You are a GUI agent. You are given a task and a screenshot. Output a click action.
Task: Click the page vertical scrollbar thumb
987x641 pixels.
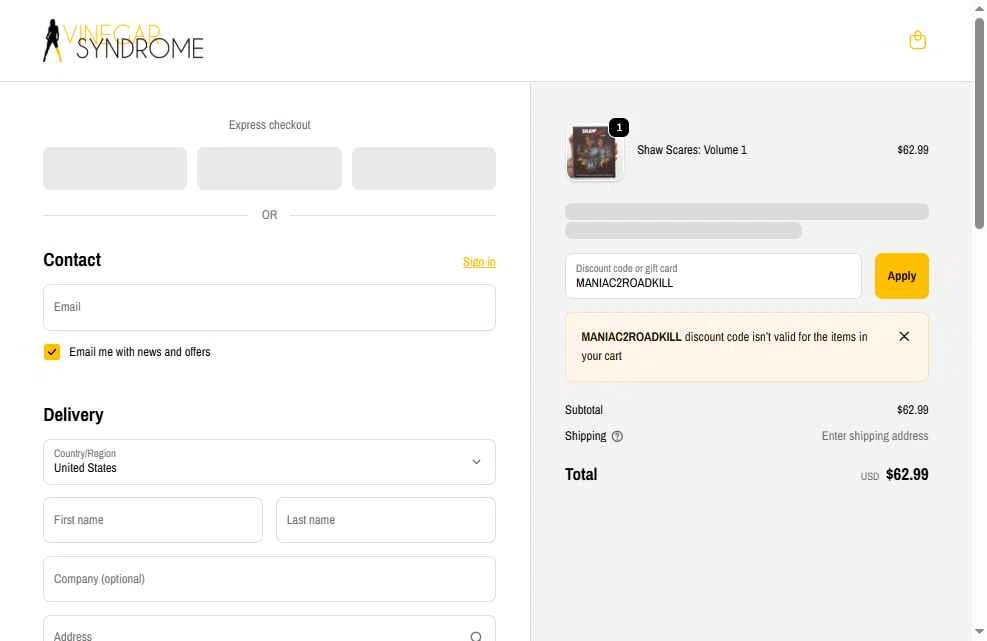pyautogui.click(x=979, y=123)
